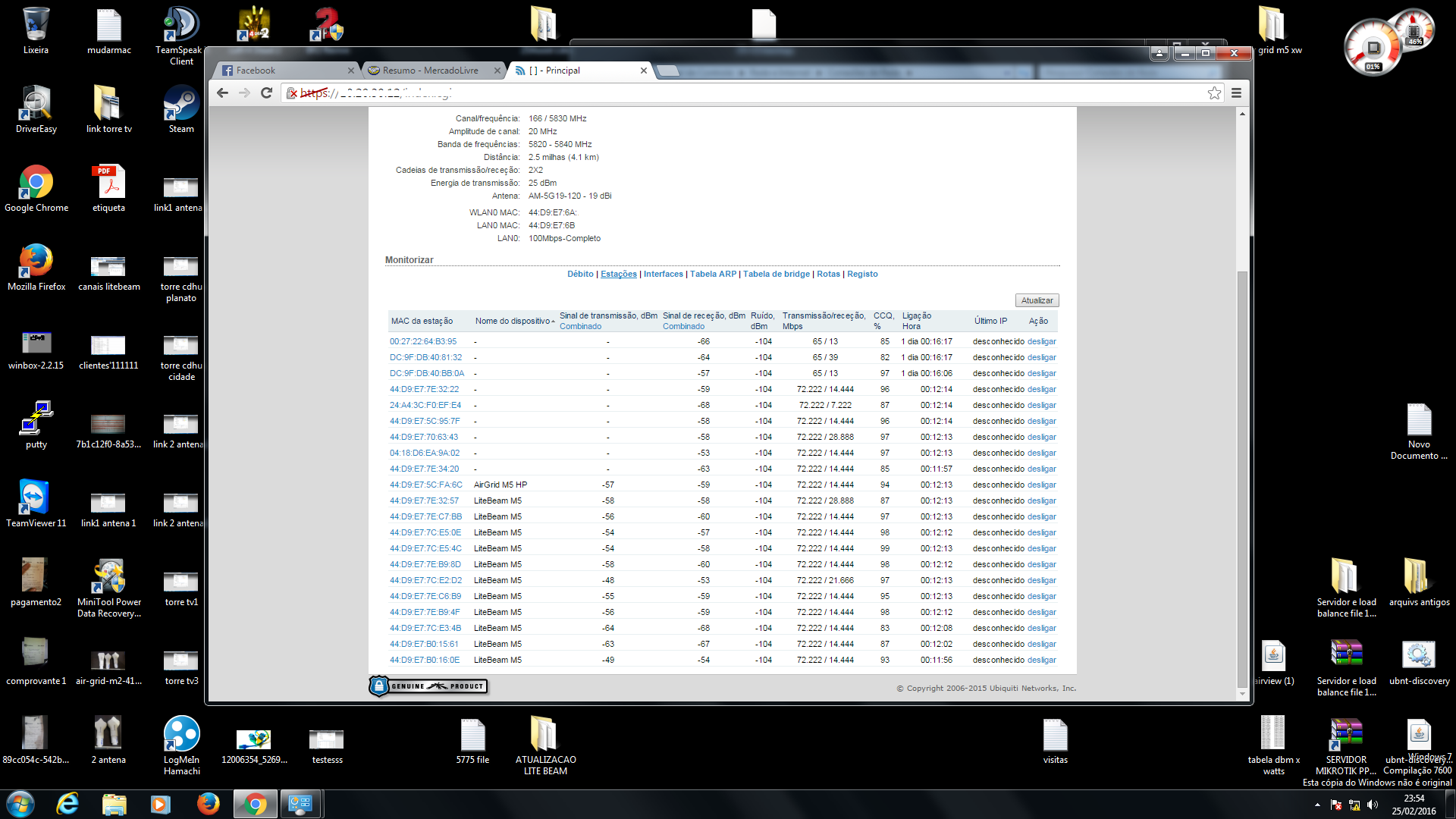The height and width of the screenshot is (819, 1456).
Task: Open Internet Explorer from the taskbar
Action: 67,804
